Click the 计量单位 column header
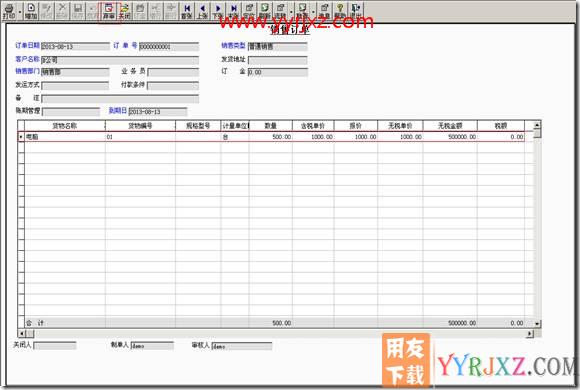The image size is (580, 390). click(x=235, y=126)
